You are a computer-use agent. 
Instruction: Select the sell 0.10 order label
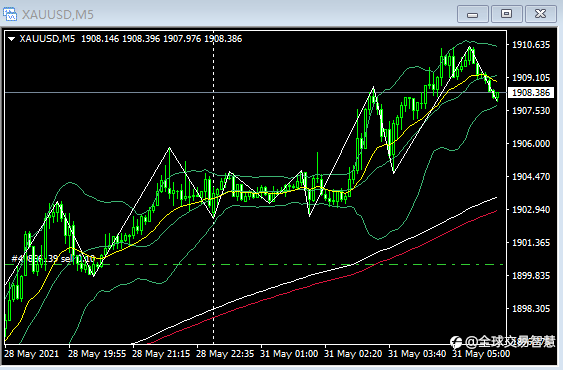[53, 259]
